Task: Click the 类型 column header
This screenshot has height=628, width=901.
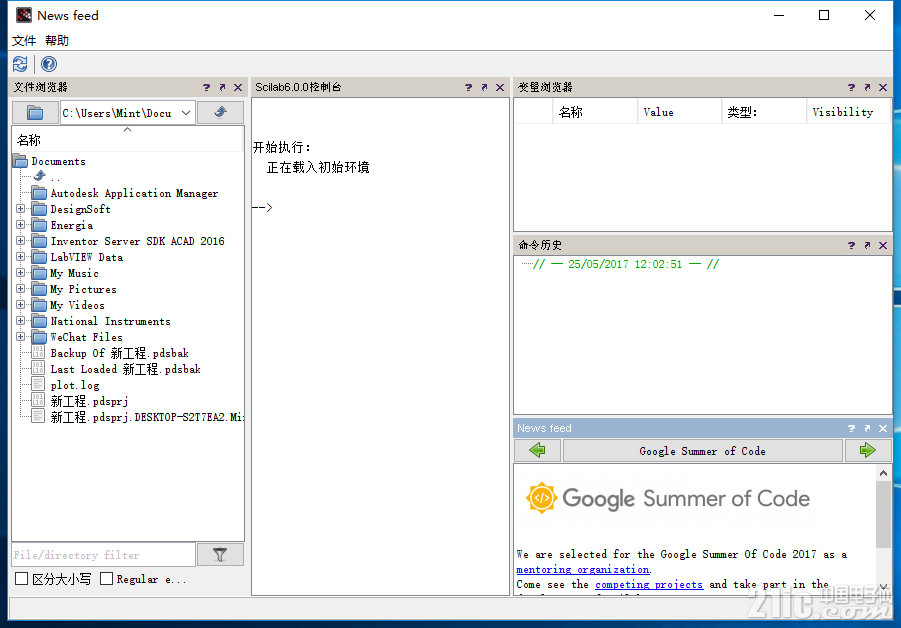Action: (x=764, y=112)
